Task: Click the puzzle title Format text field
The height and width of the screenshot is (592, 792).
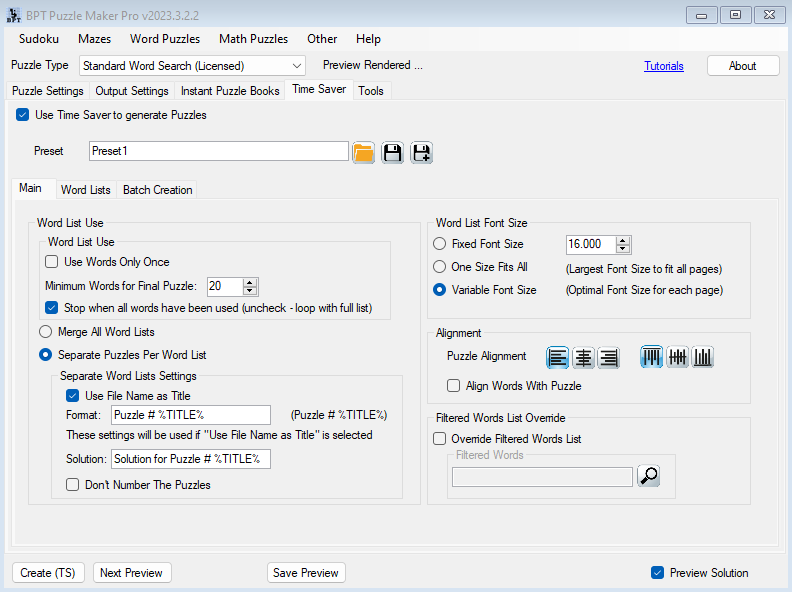Action: (x=190, y=415)
